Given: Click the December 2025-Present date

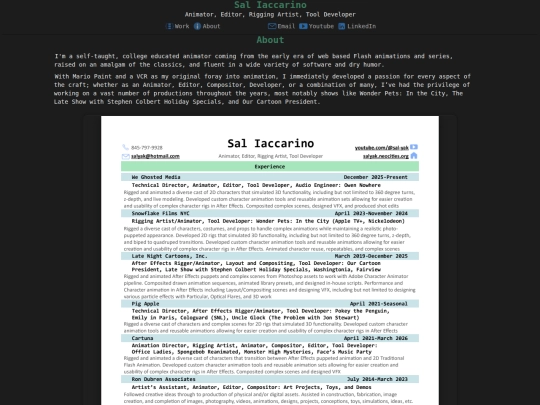Looking at the screenshot, I should [375, 177].
